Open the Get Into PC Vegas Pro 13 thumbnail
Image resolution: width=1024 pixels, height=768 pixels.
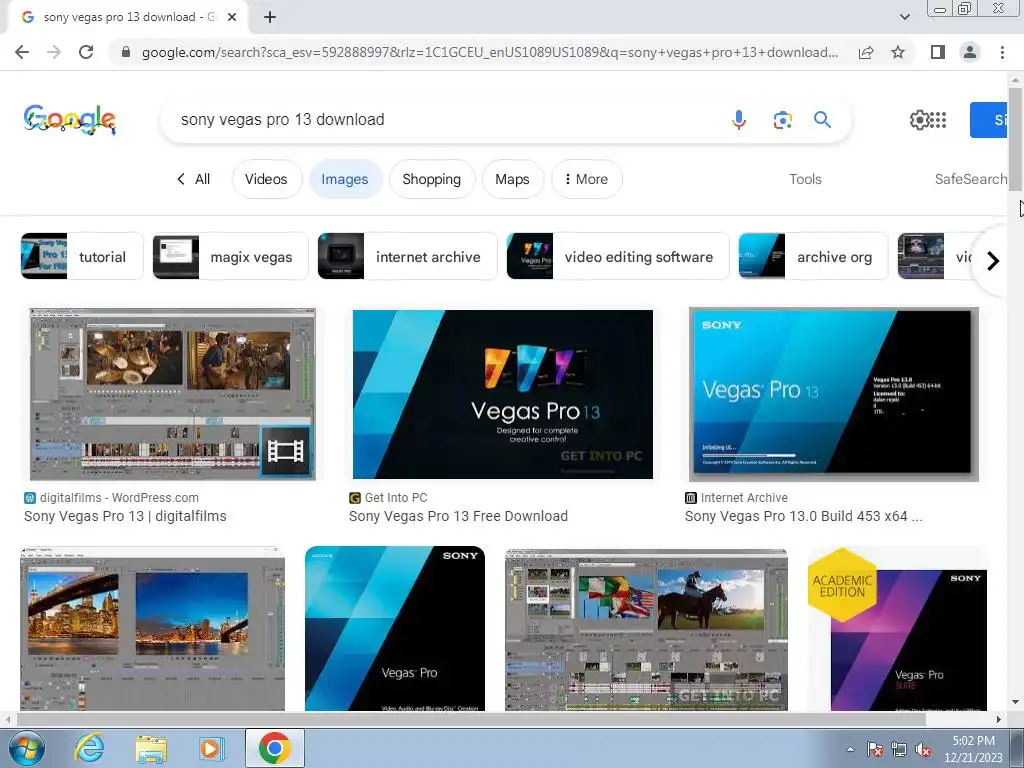pyautogui.click(x=502, y=394)
